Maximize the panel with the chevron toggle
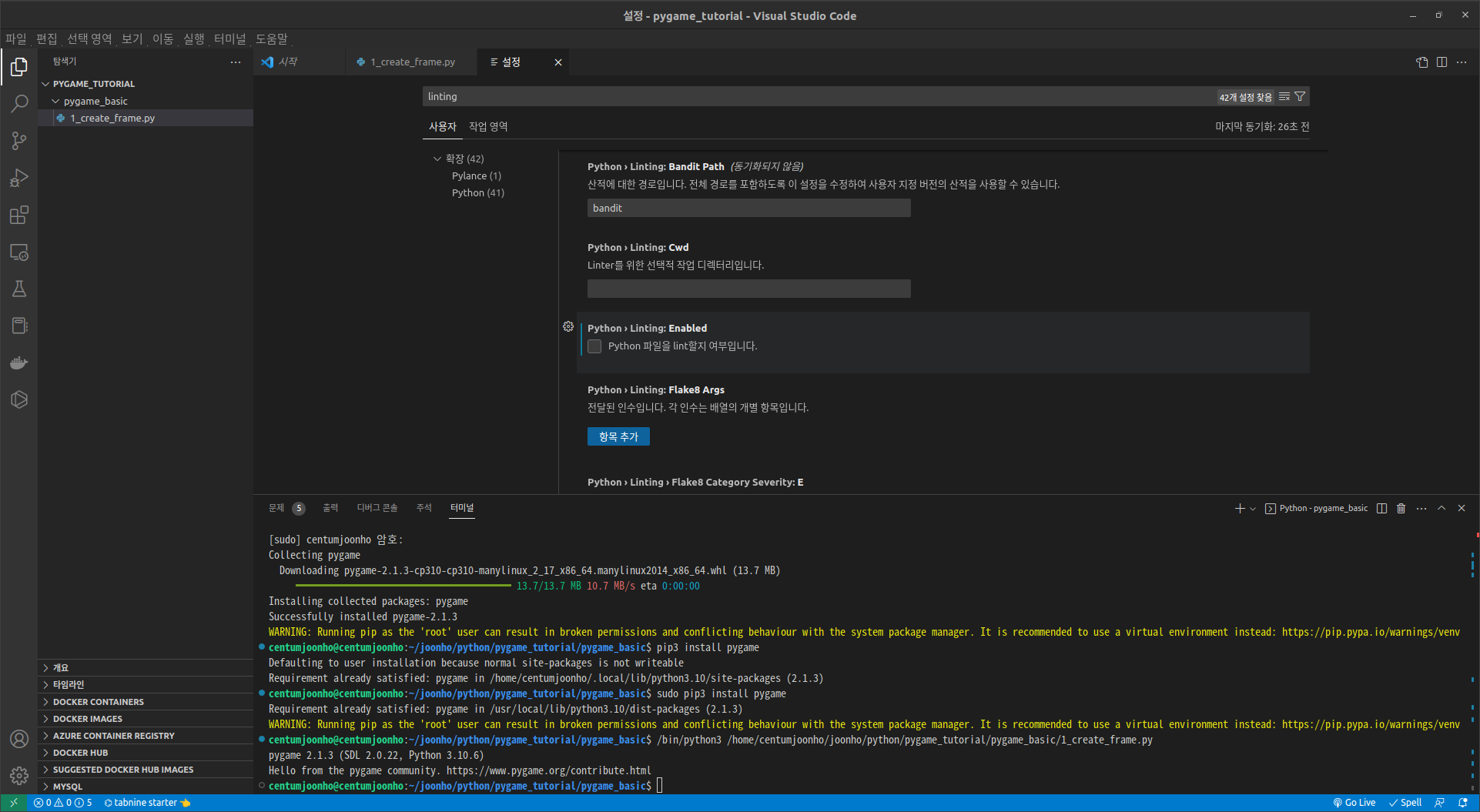This screenshot has width=1480, height=812. (x=1441, y=508)
